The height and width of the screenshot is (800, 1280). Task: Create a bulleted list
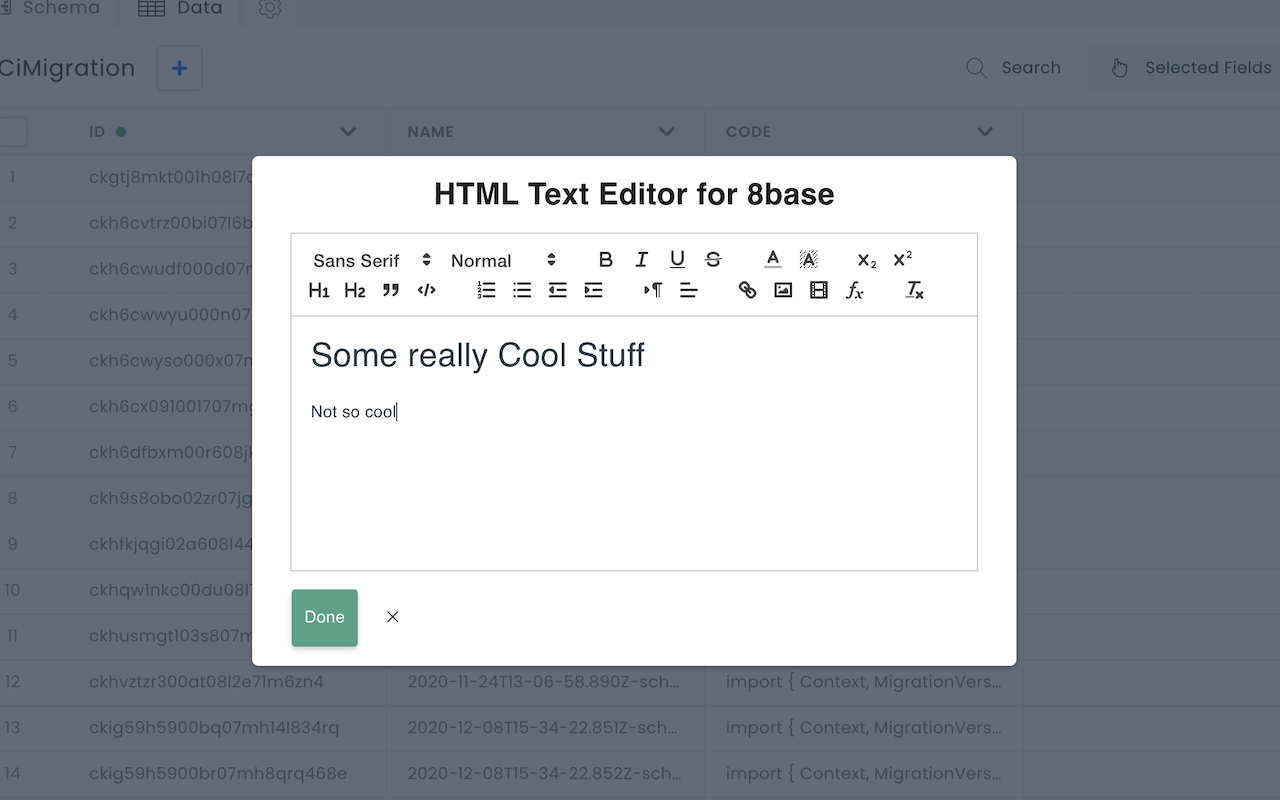tap(522, 290)
